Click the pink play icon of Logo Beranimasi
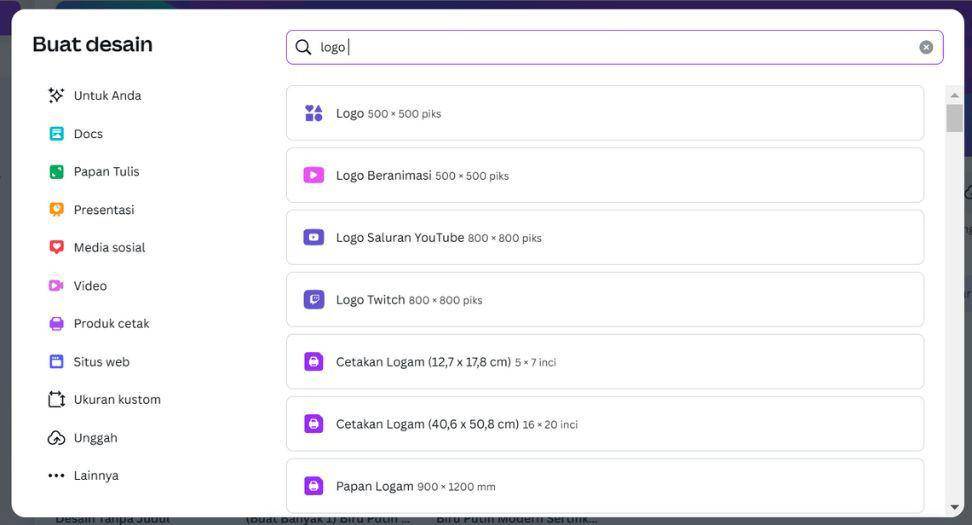Image resolution: width=972 pixels, height=525 pixels. coord(314,175)
